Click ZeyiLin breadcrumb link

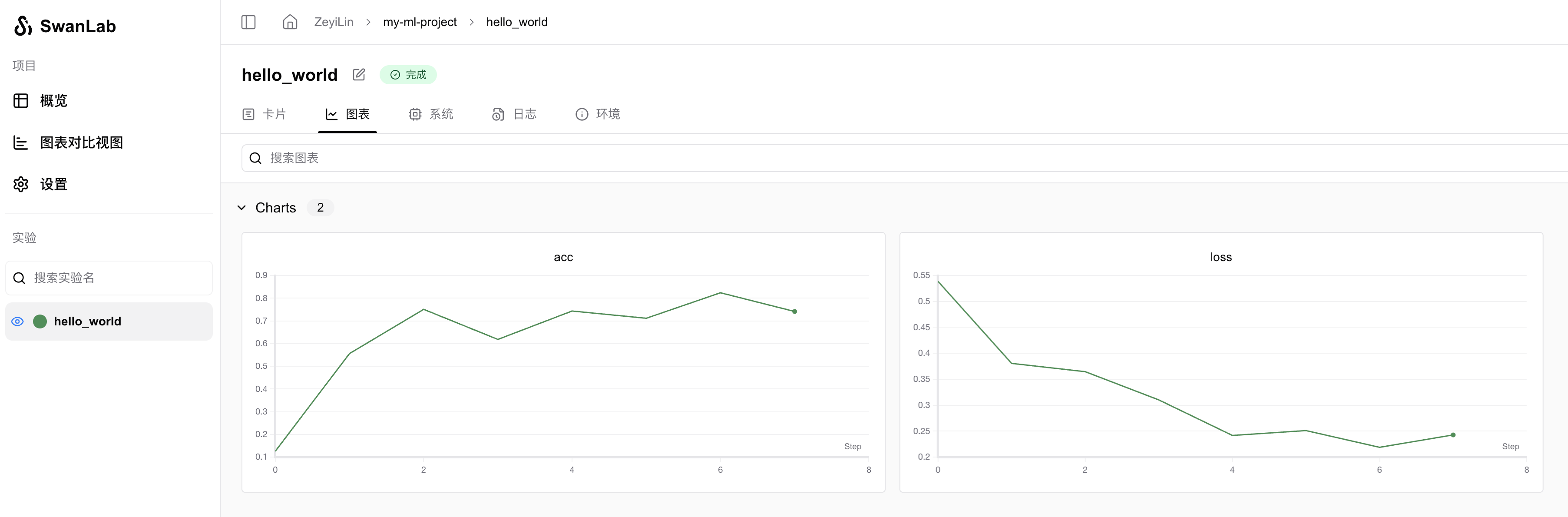334,23
